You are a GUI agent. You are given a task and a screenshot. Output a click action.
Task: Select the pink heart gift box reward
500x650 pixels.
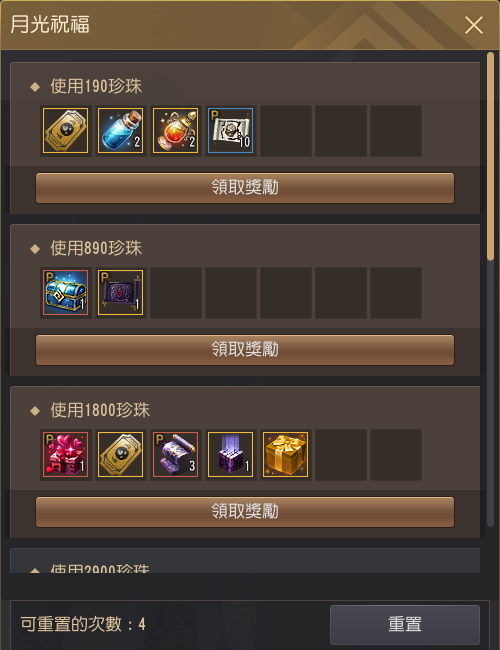pos(66,455)
